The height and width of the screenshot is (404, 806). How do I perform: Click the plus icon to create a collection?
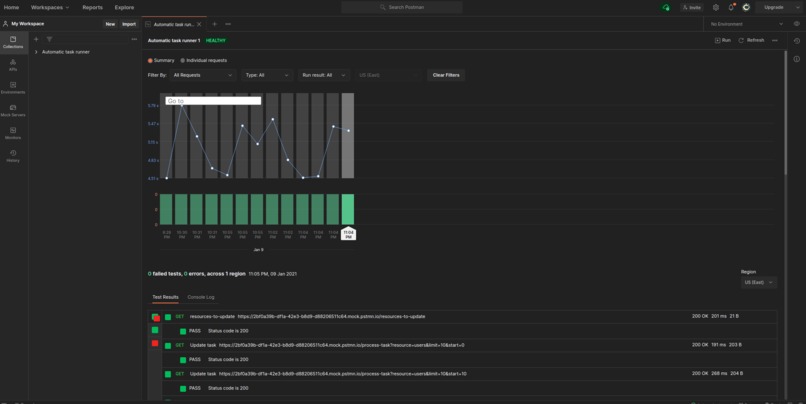pyautogui.click(x=36, y=39)
